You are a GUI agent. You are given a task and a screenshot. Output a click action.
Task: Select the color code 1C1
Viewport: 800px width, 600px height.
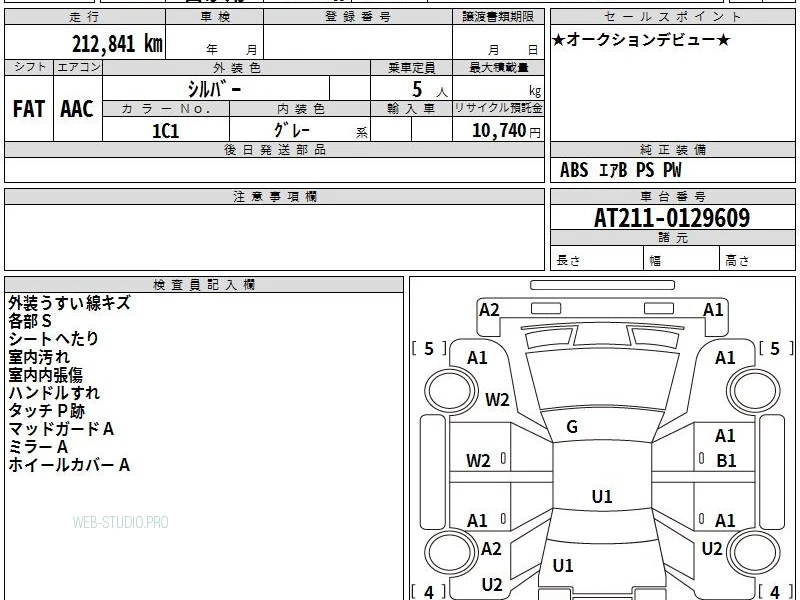point(166,131)
